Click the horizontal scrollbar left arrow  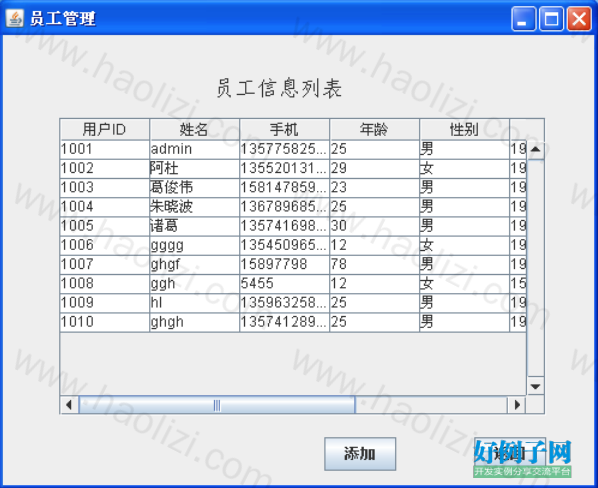[69, 405]
